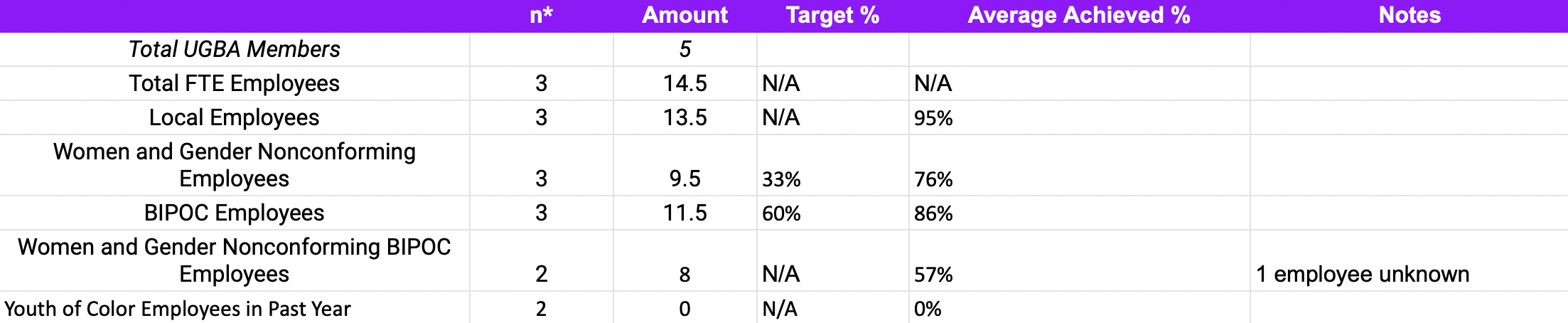
Task: Click the 14.5 amount cell
Action: click(x=684, y=83)
